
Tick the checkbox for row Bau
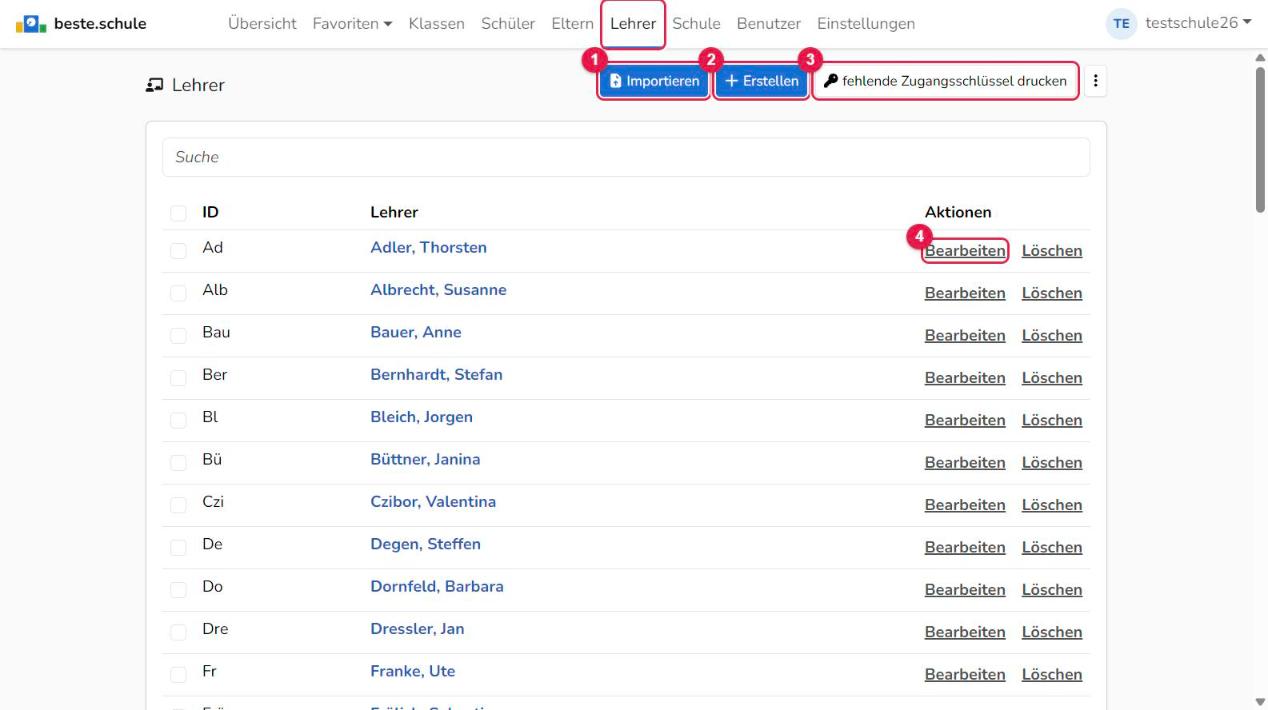coord(178,336)
